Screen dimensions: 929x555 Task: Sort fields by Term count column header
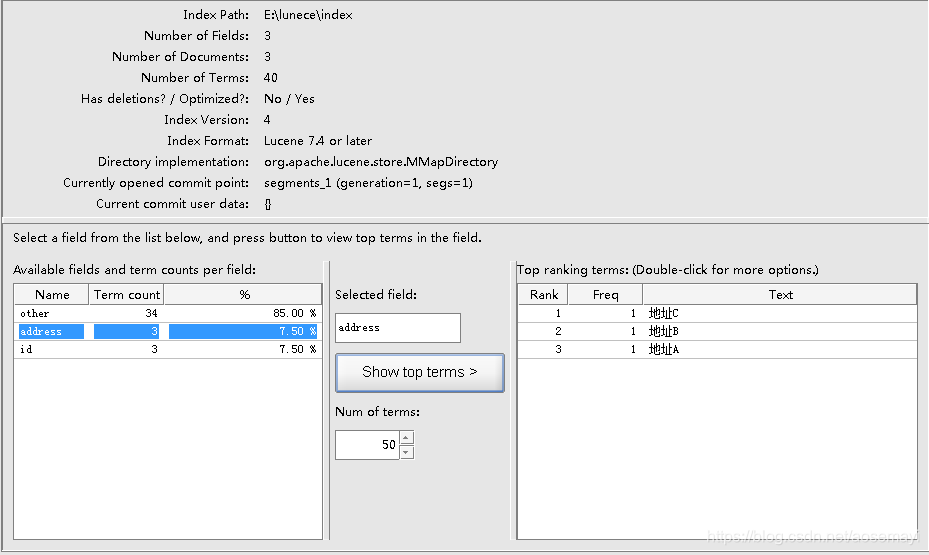point(126,294)
